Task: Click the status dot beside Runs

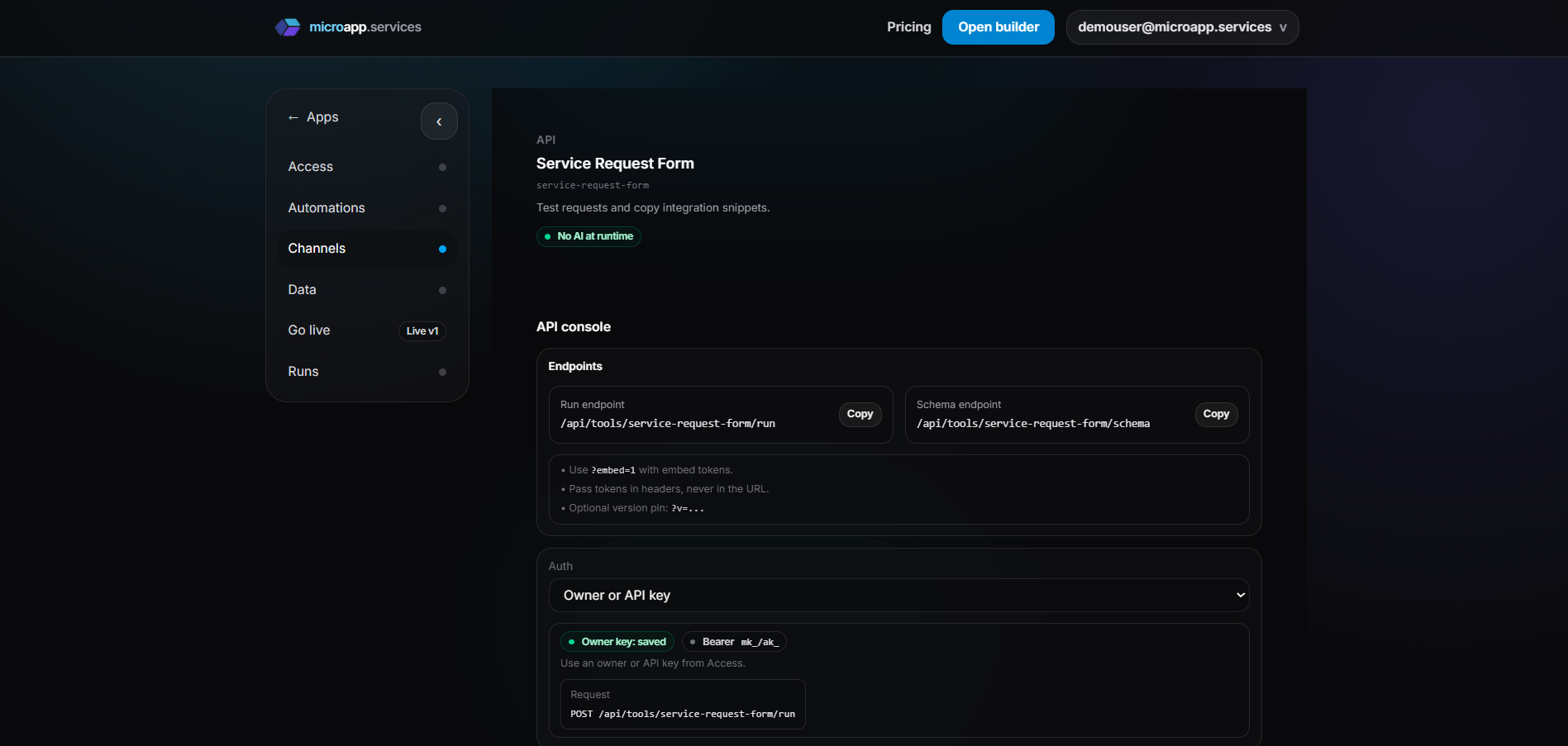Action: coord(443,372)
